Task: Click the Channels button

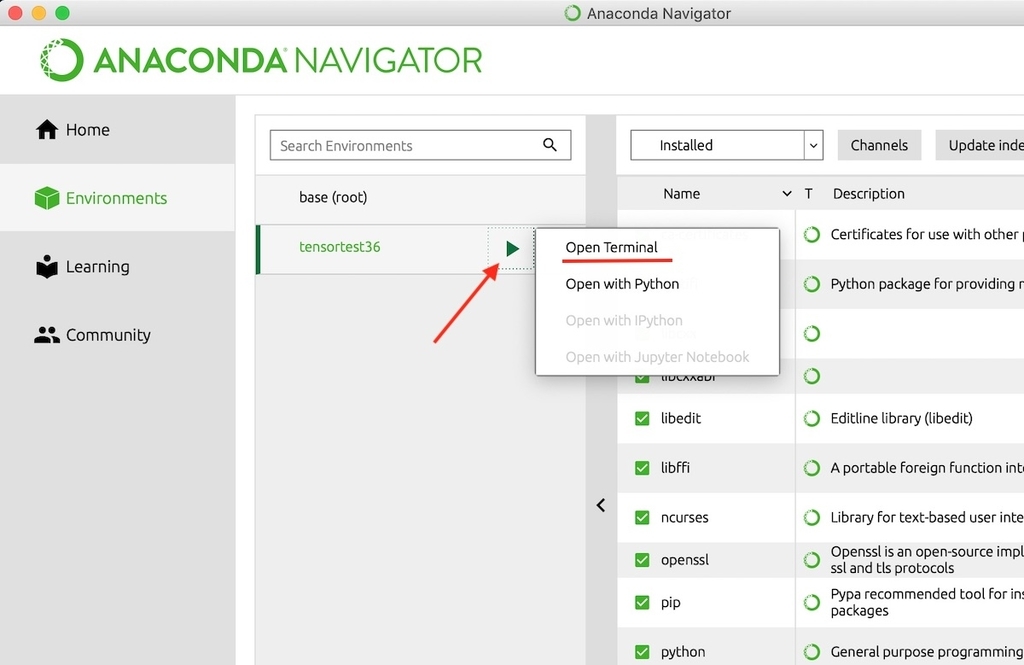Action: pos(879,145)
